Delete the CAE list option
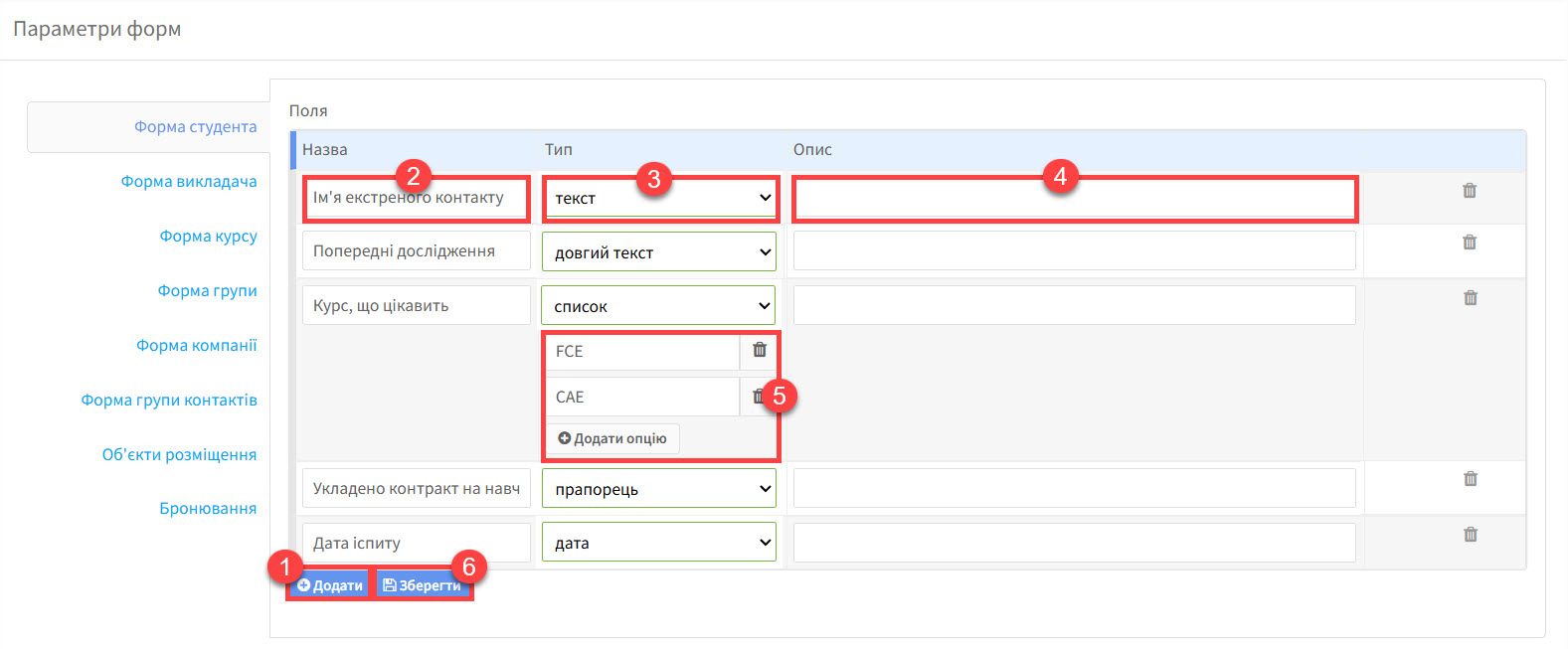Viewport: 1568px width, 649px height. click(x=757, y=397)
